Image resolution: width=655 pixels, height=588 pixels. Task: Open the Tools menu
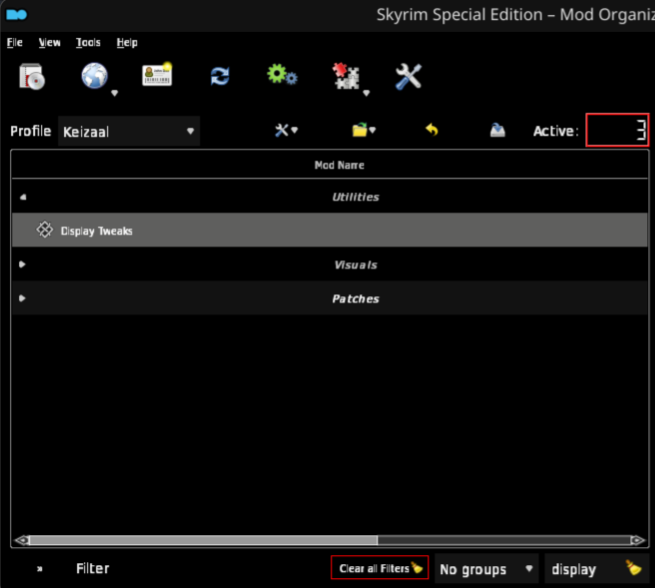pos(88,43)
